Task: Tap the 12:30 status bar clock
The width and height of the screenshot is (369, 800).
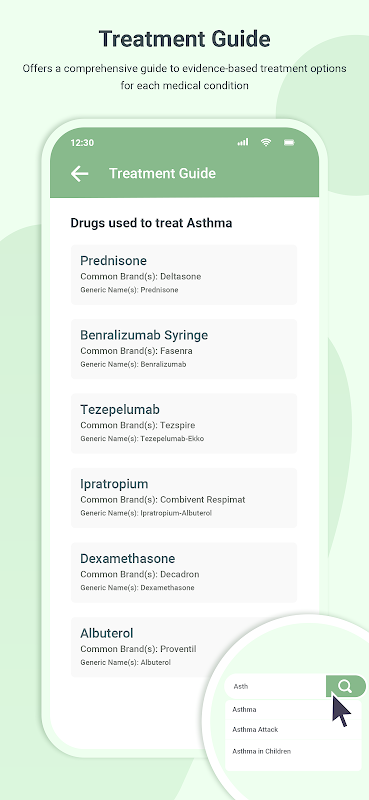Action: coord(82,143)
